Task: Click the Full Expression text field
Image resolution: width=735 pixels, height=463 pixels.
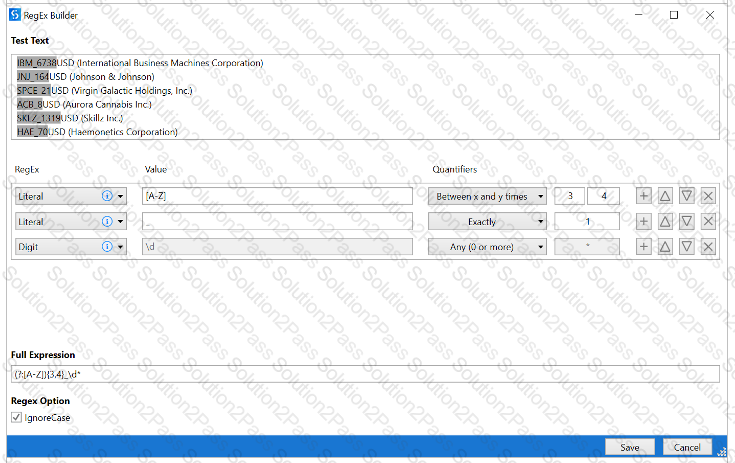Action: pos(365,374)
